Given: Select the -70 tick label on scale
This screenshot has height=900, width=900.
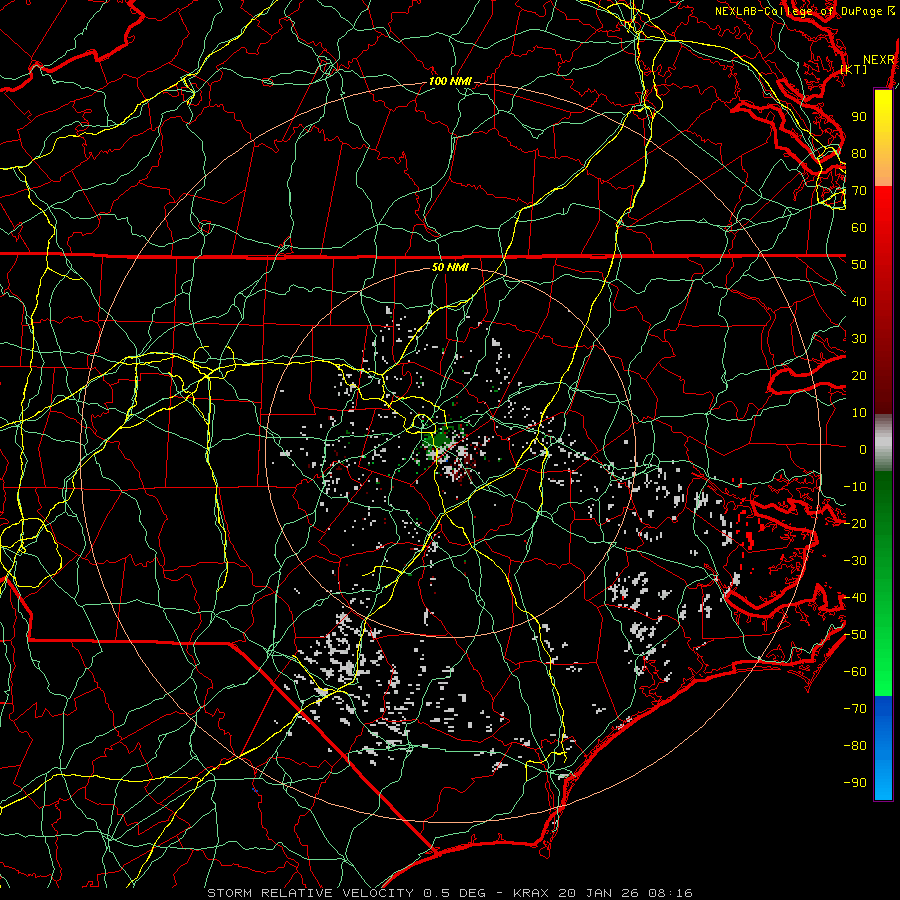Looking at the screenshot, I should [x=855, y=709].
